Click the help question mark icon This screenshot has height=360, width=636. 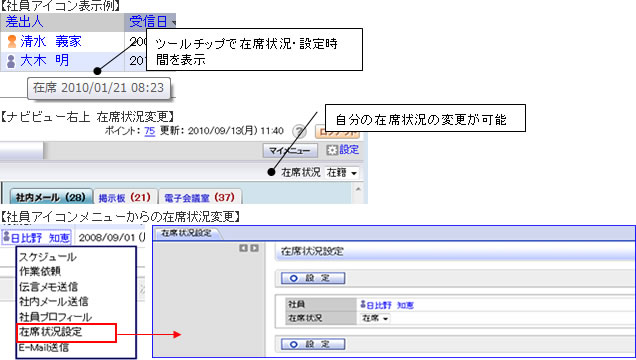(x=299, y=131)
